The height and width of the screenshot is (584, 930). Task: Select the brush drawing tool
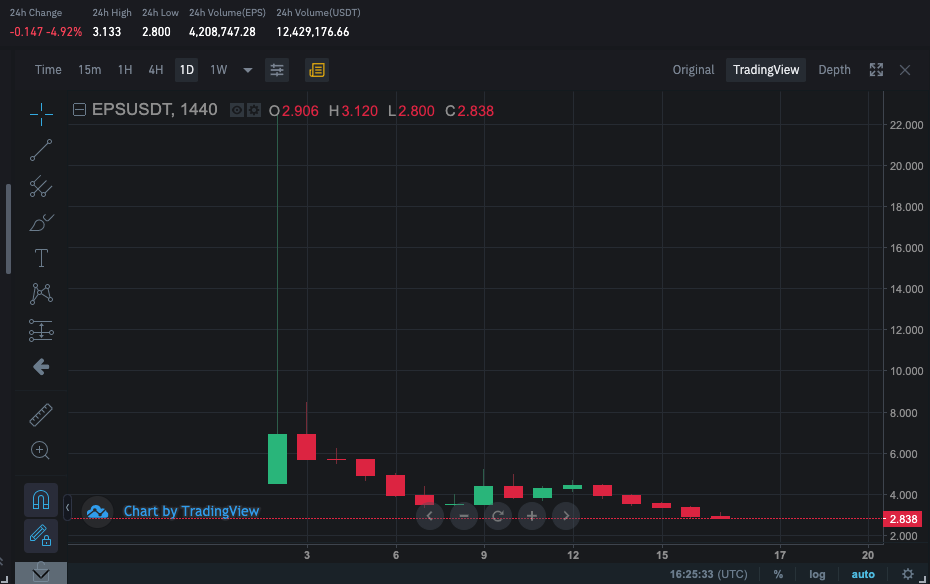[41, 223]
